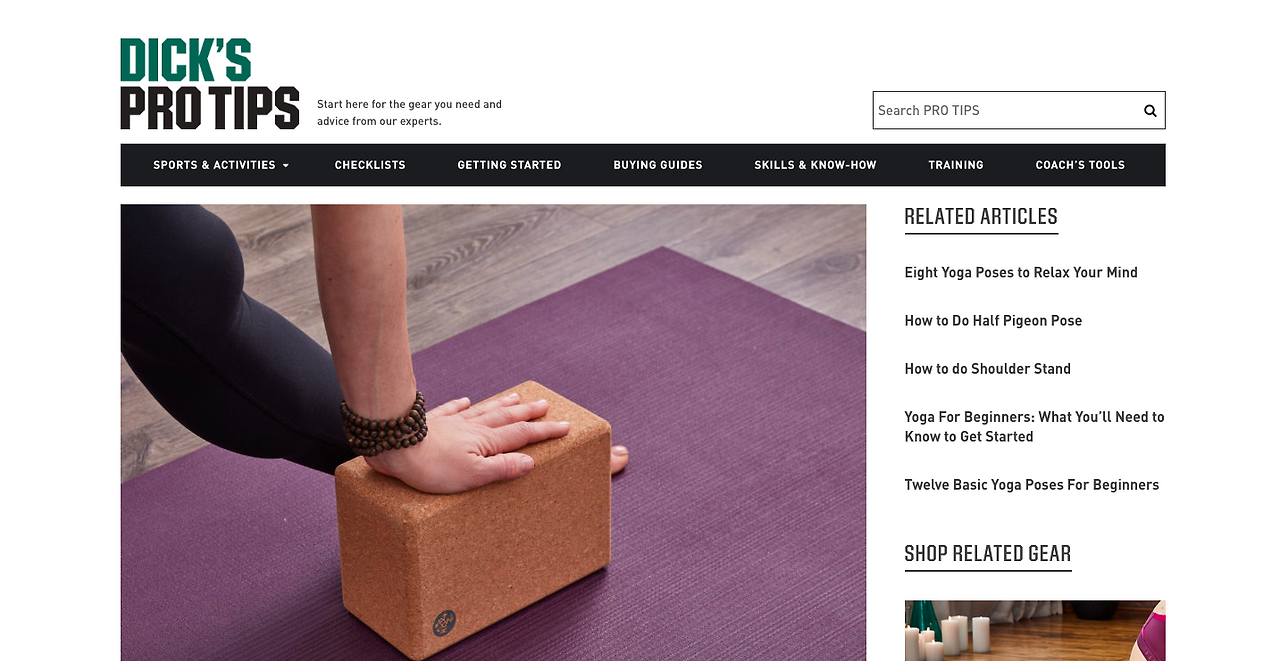Open How to Do Half Pigeon Pose article

pos(993,320)
